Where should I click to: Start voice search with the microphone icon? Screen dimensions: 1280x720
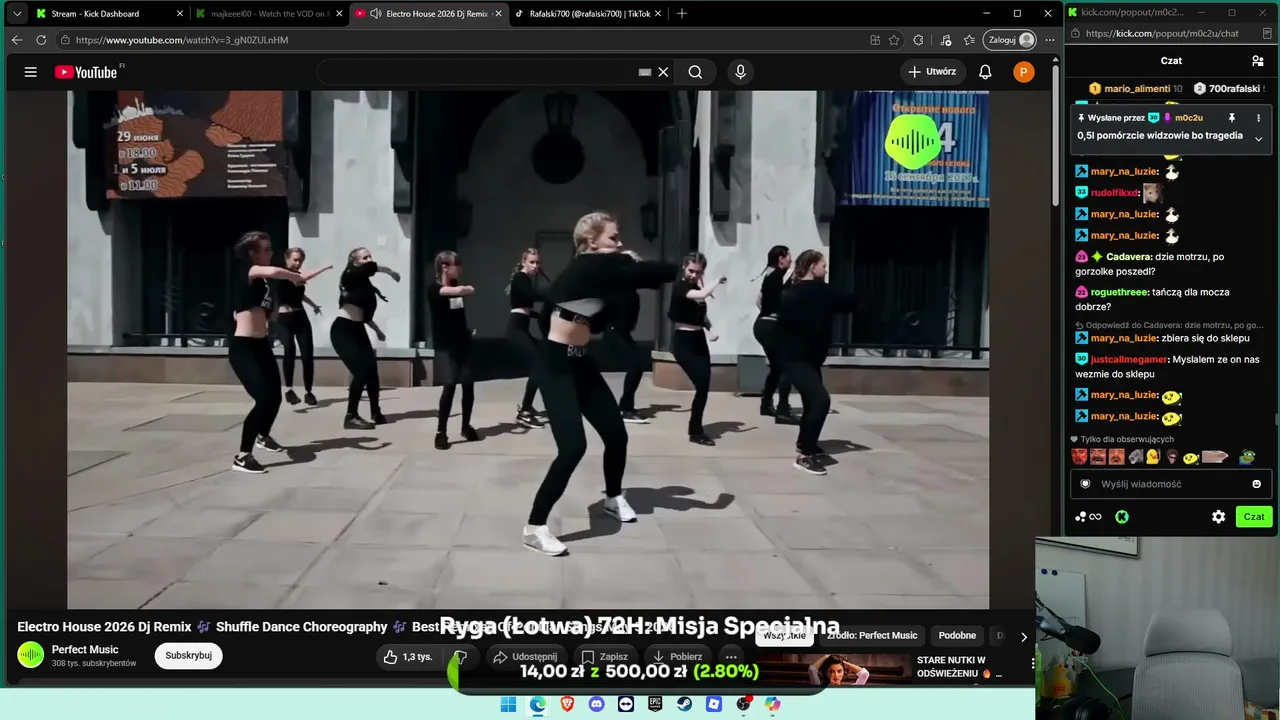coord(740,72)
